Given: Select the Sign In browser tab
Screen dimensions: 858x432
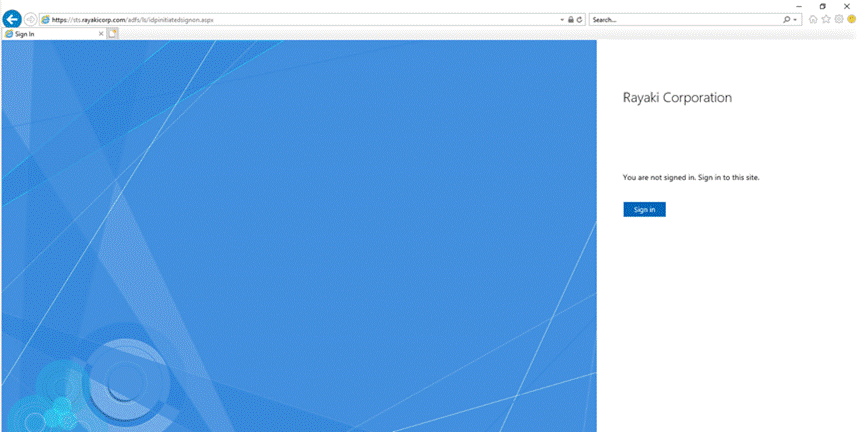Looking at the screenshot, I should pyautogui.click(x=54, y=34).
